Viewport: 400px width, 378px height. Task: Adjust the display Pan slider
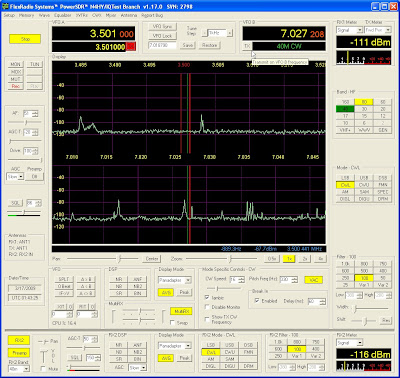tap(102, 259)
